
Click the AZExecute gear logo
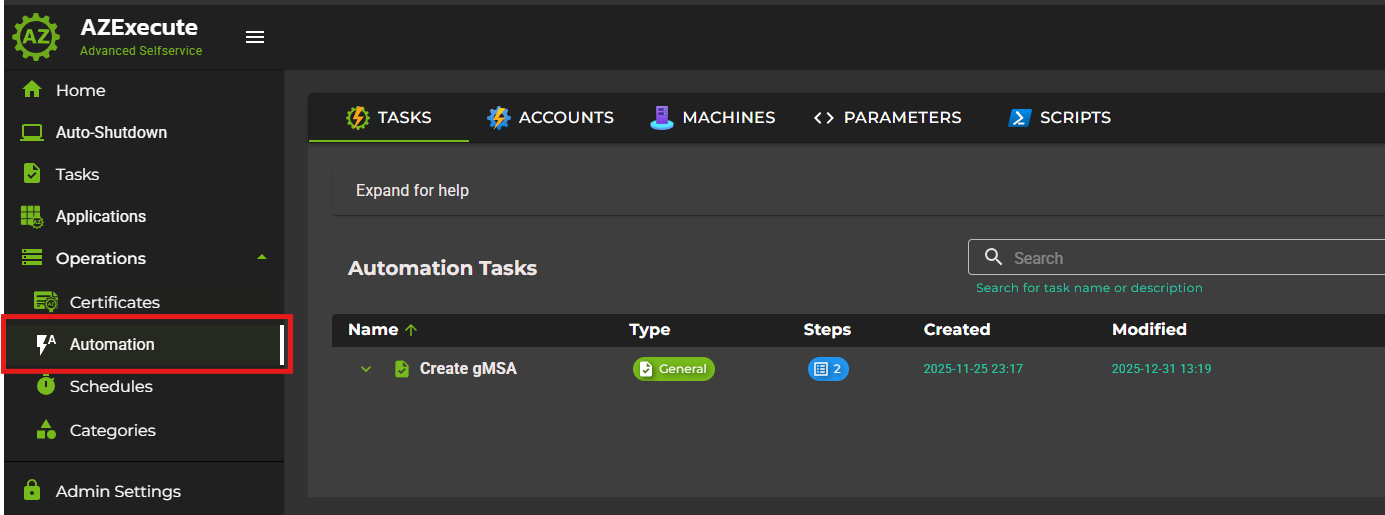pos(37,37)
